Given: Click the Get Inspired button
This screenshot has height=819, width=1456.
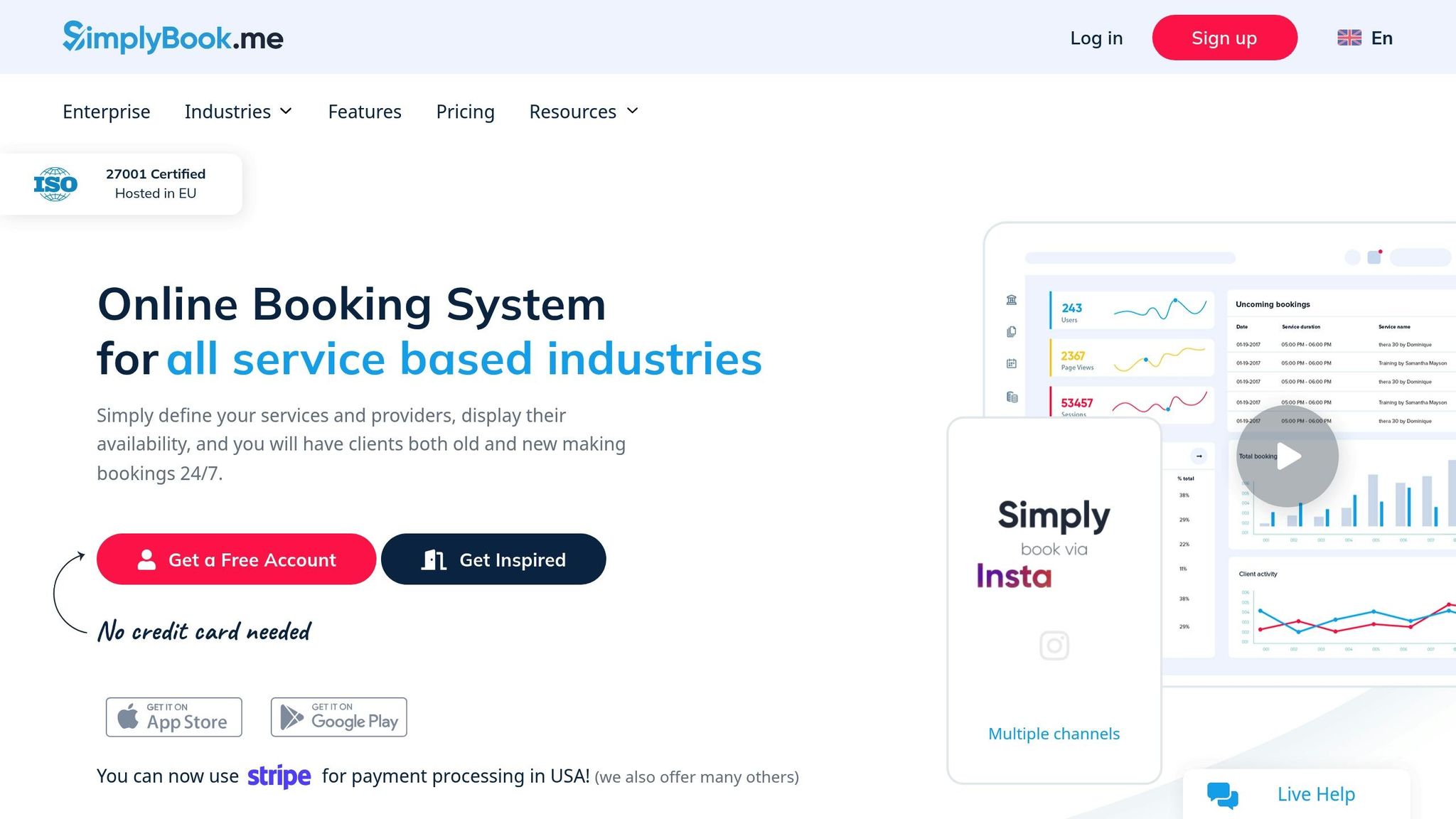Looking at the screenshot, I should (x=493, y=560).
